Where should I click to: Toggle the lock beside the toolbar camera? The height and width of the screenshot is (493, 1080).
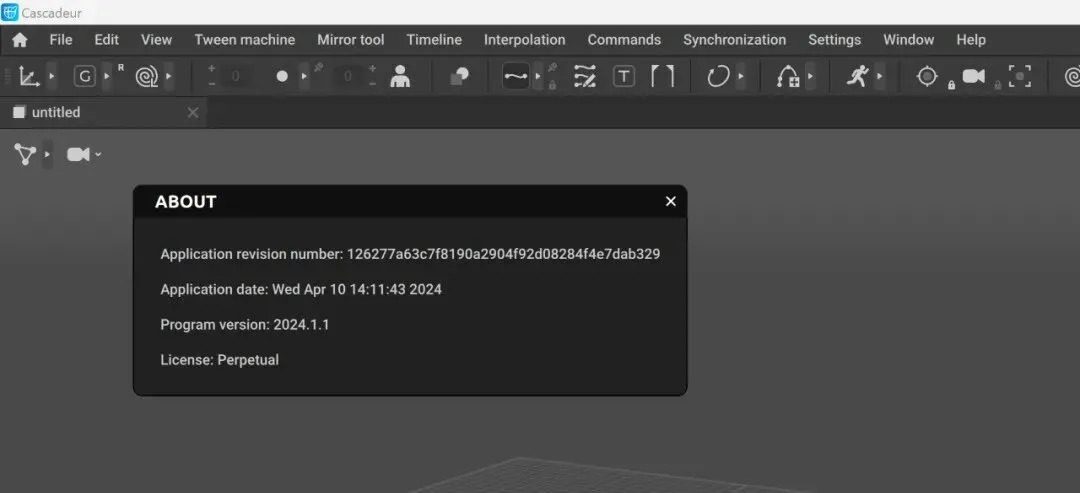pyautogui.click(x=997, y=85)
